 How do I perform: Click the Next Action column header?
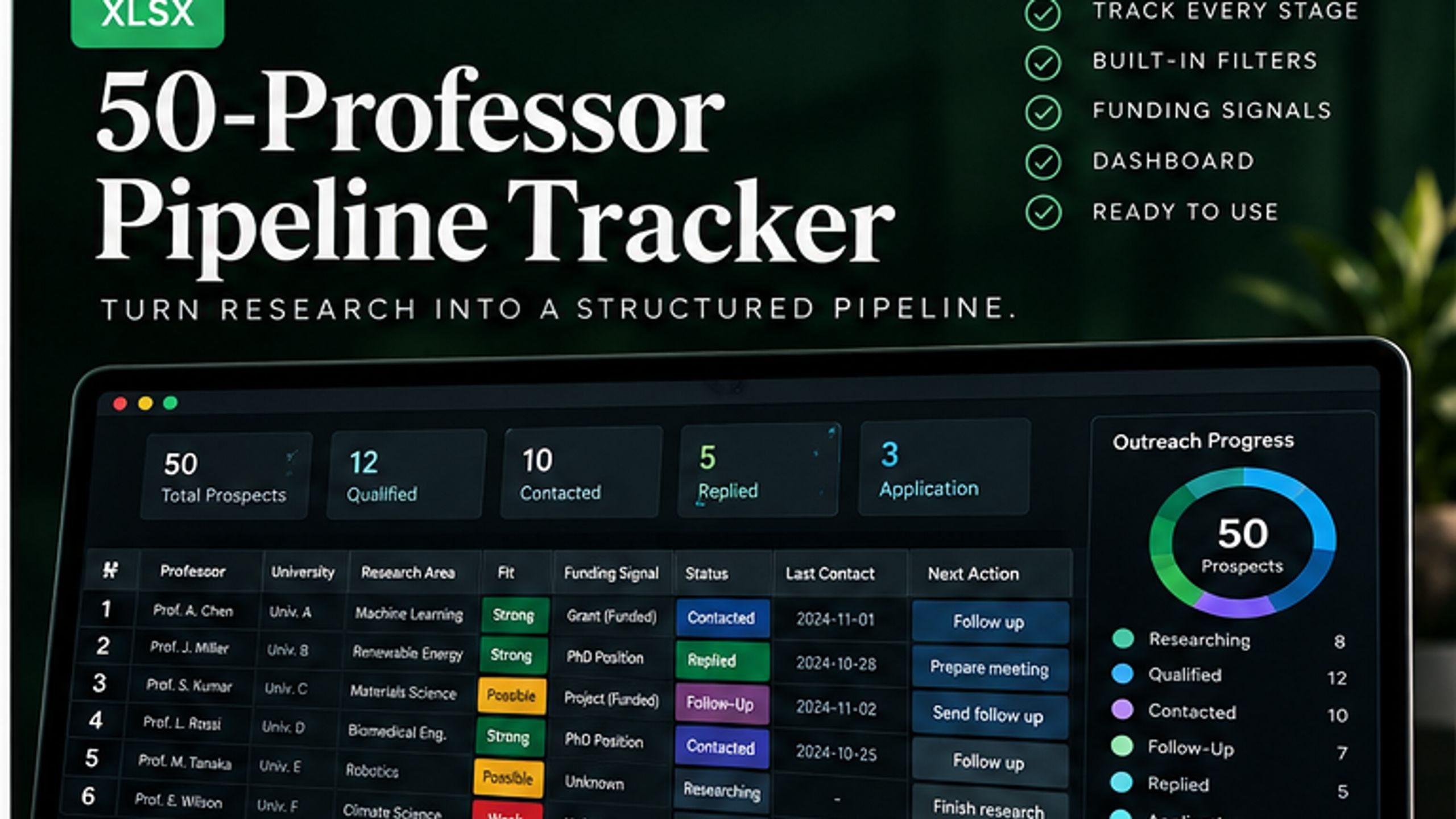pyautogui.click(x=973, y=574)
